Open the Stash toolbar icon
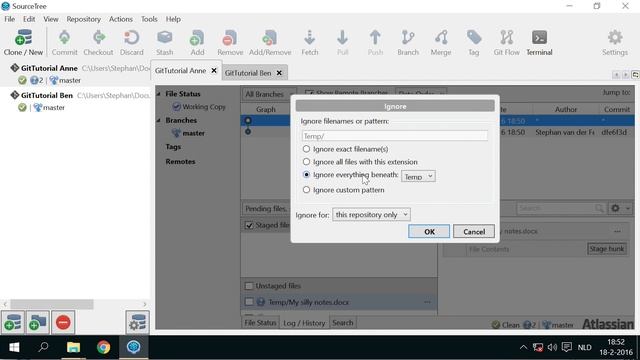Image resolution: width=640 pixels, height=360 pixels. (x=164, y=42)
